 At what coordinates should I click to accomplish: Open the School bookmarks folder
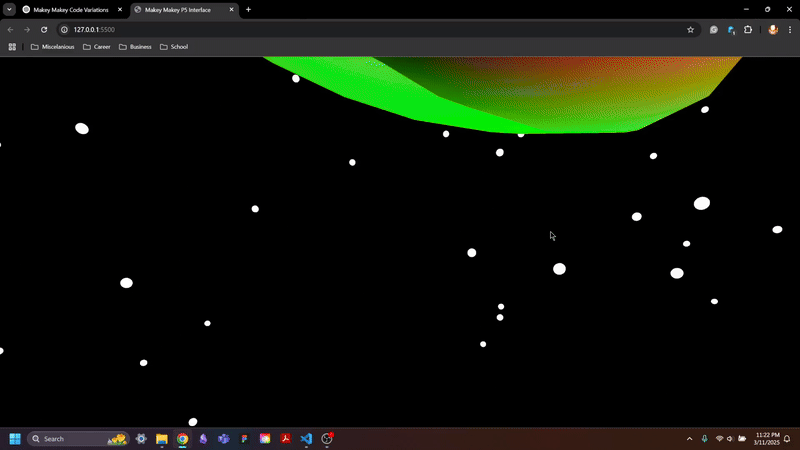(174, 47)
